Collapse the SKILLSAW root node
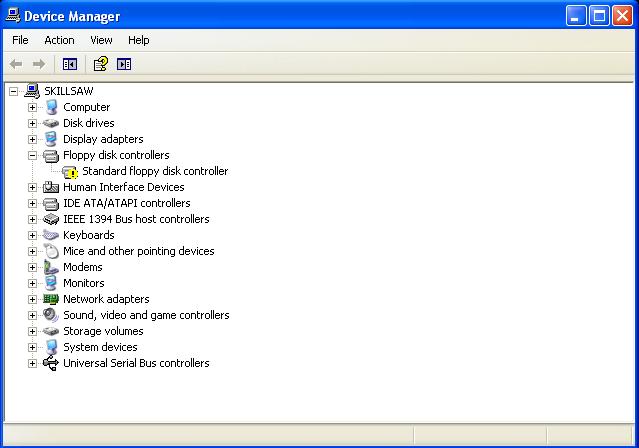This screenshot has width=639, height=448. [x=13, y=91]
